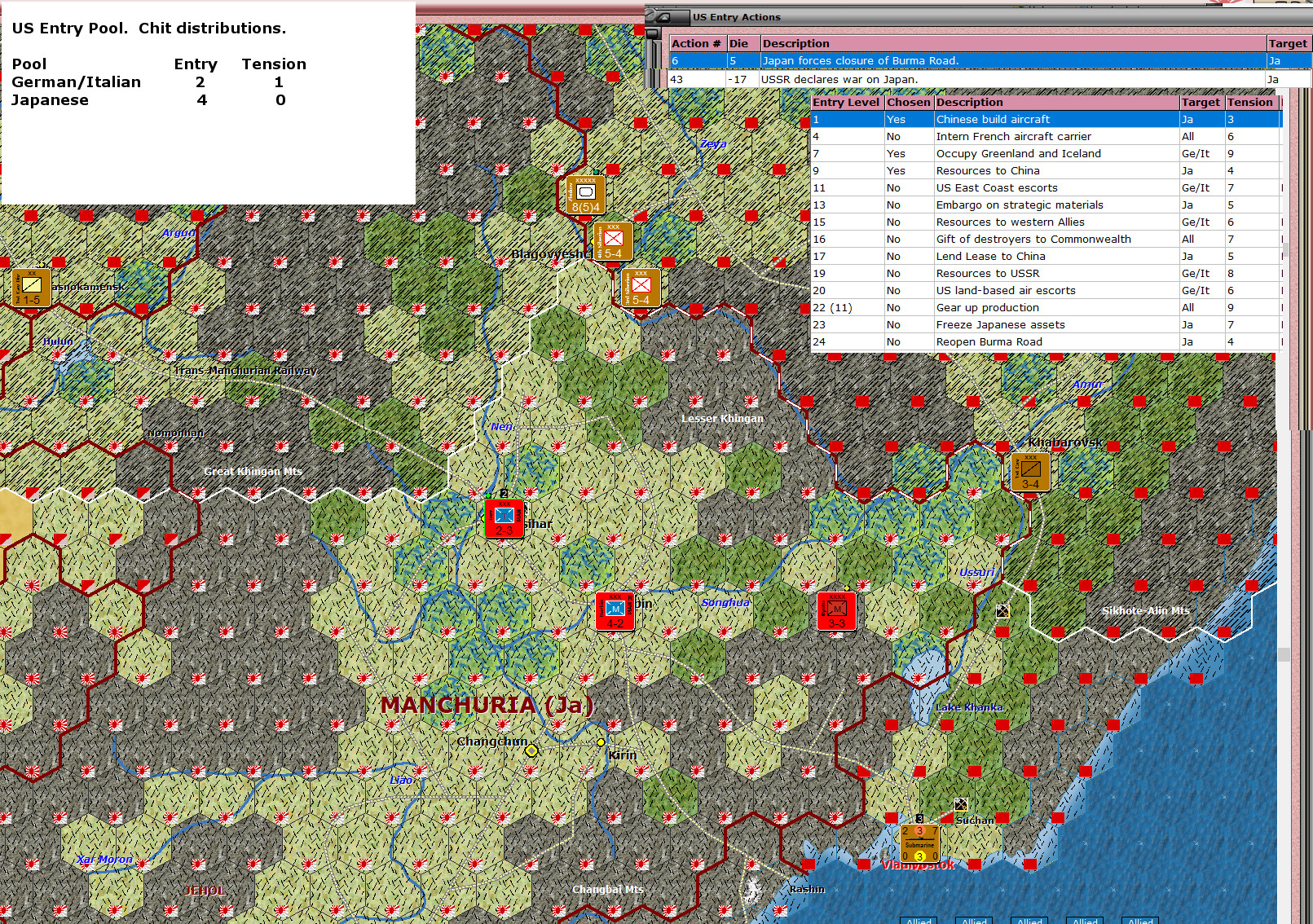Image resolution: width=1313 pixels, height=924 pixels.
Task: Select the red 2-3 unit at Tsitsihar
Action: [x=504, y=519]
